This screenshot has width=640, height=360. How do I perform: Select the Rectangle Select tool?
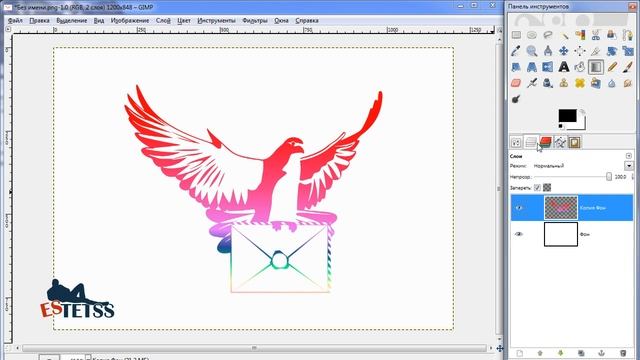tap(516, 35)
